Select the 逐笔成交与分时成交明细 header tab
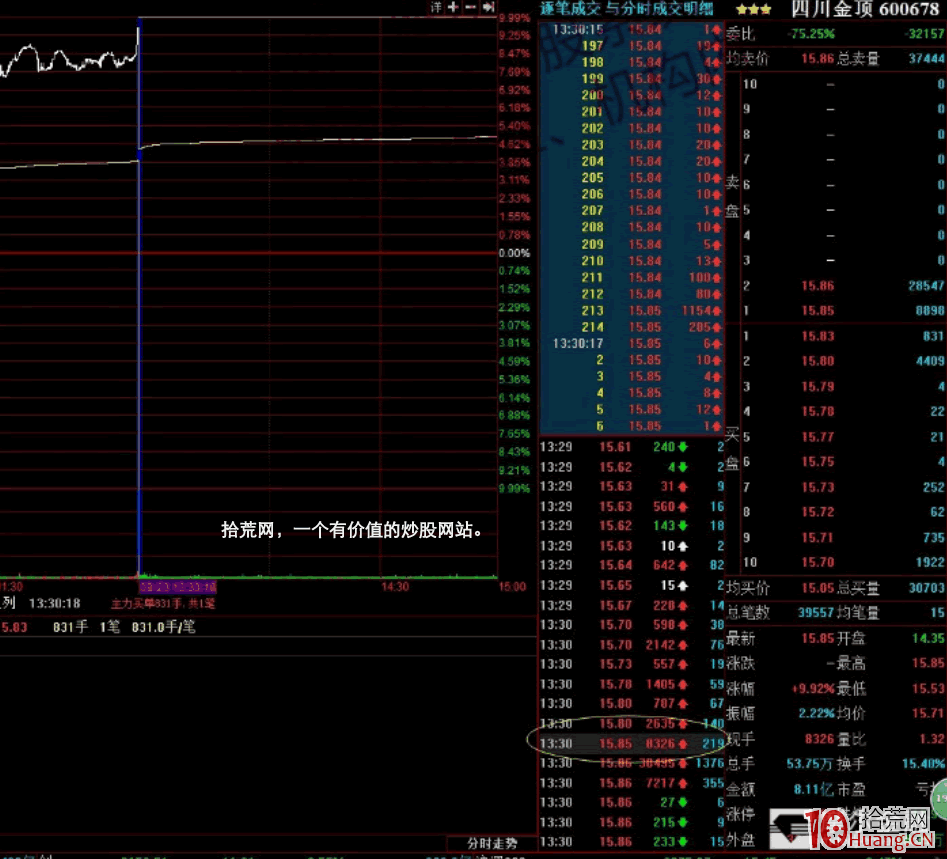 coord(625,8)
